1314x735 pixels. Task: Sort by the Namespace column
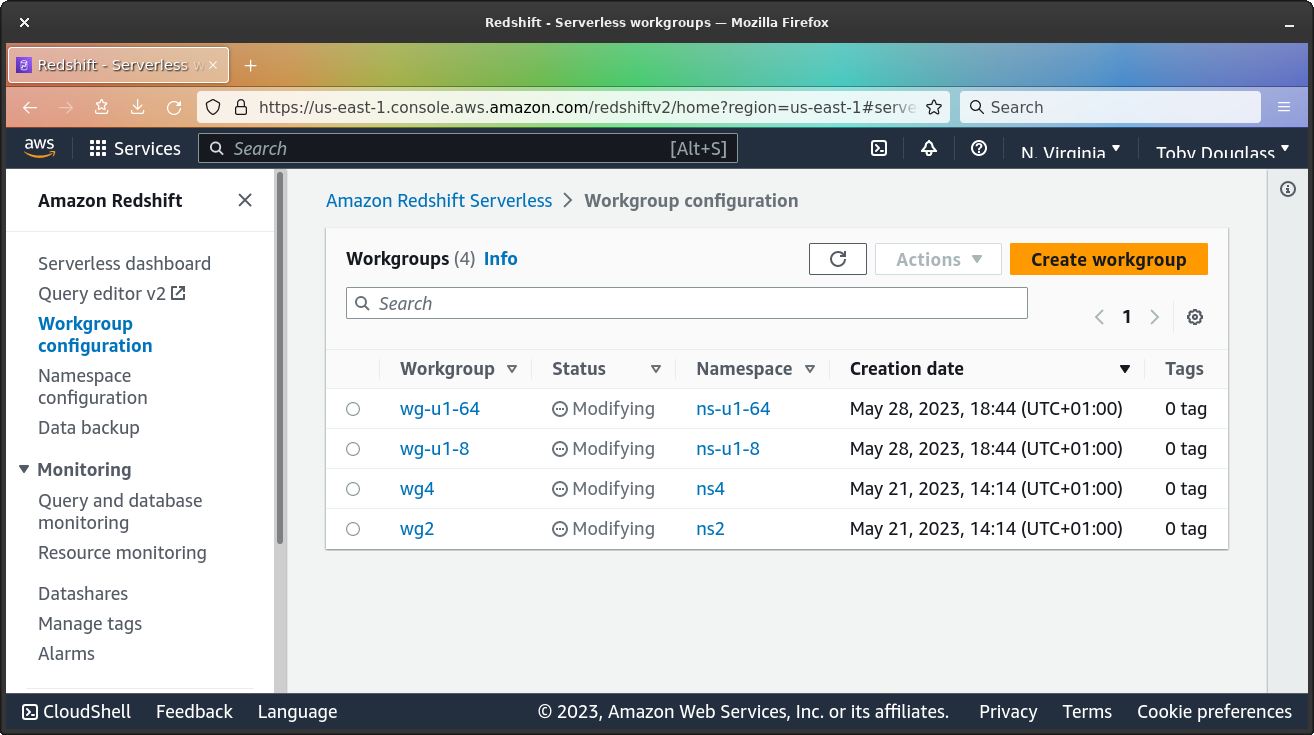(x=756, y=369)
